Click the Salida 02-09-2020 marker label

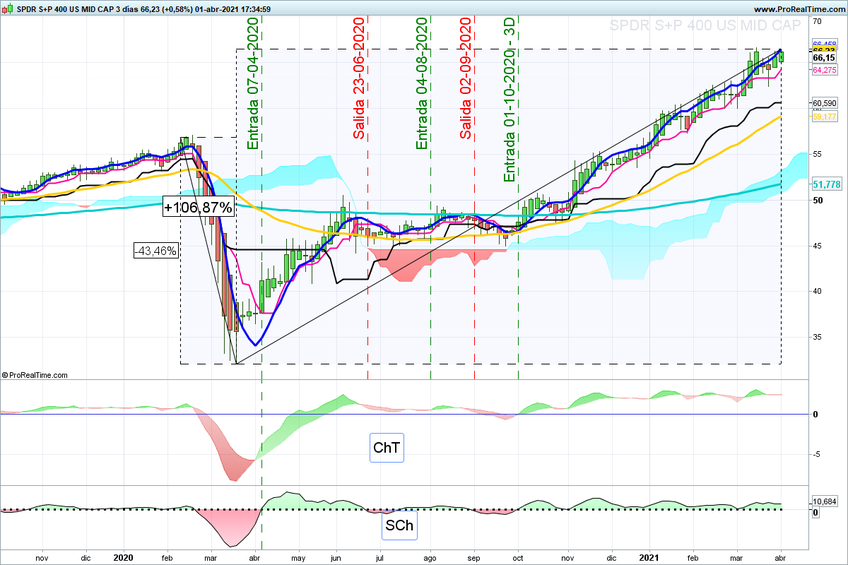click(466, 78)
